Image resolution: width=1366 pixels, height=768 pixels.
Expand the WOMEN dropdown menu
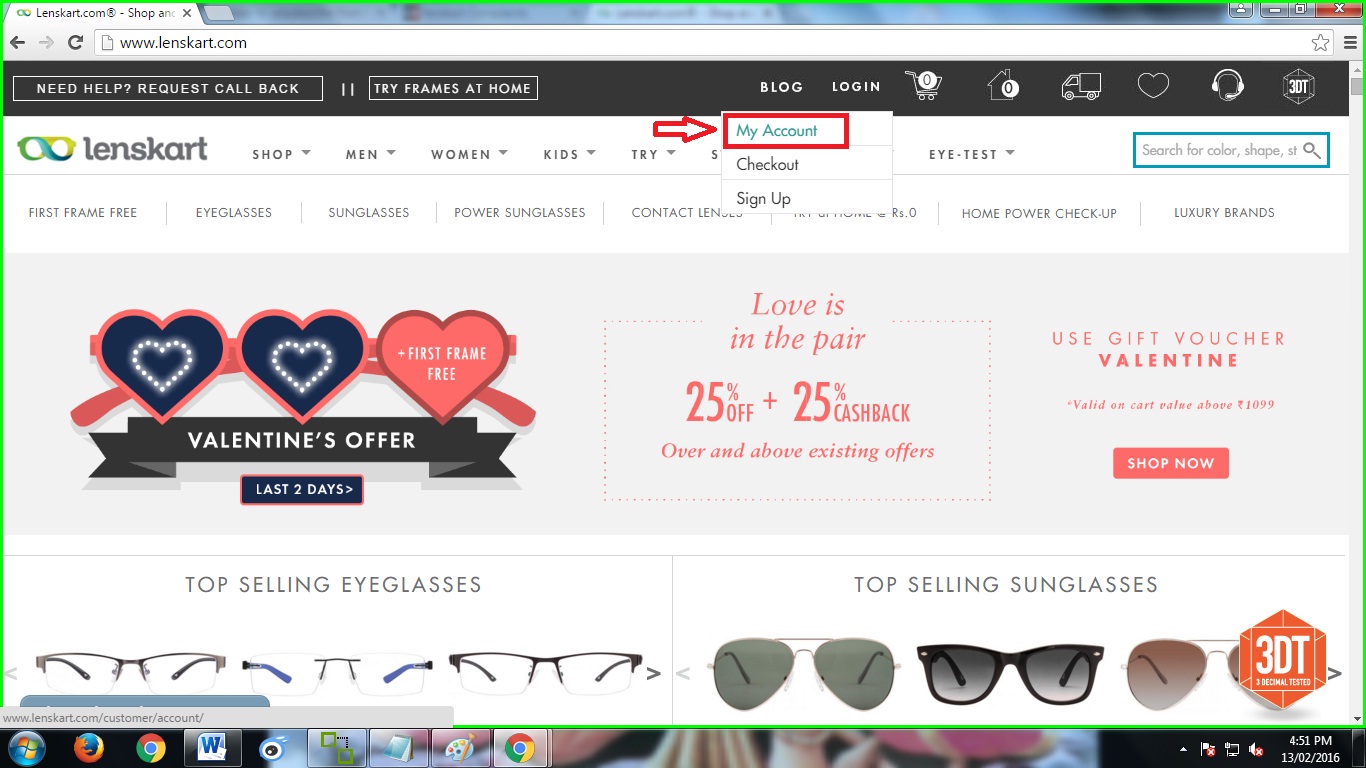469,154
